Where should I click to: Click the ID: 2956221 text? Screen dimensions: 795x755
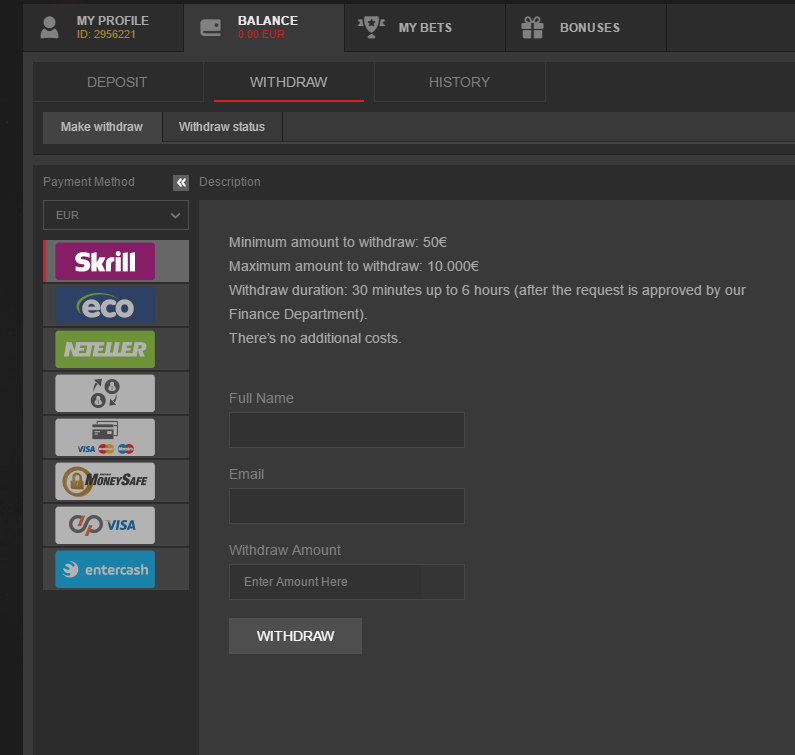106,34
